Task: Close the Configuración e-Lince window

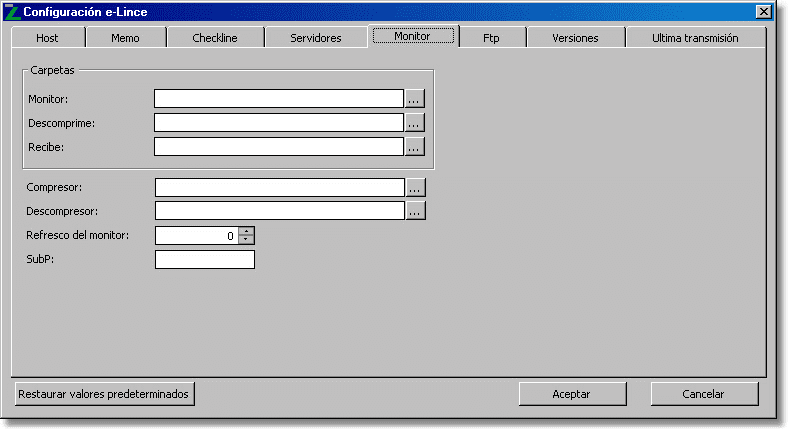Action: click(x=763, y=12)
